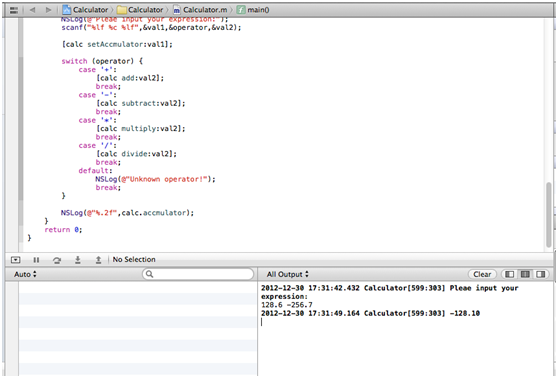Click the 'switch (operator)' code line
This screenshot has height=378, width=558.
(x=102, y=61)
